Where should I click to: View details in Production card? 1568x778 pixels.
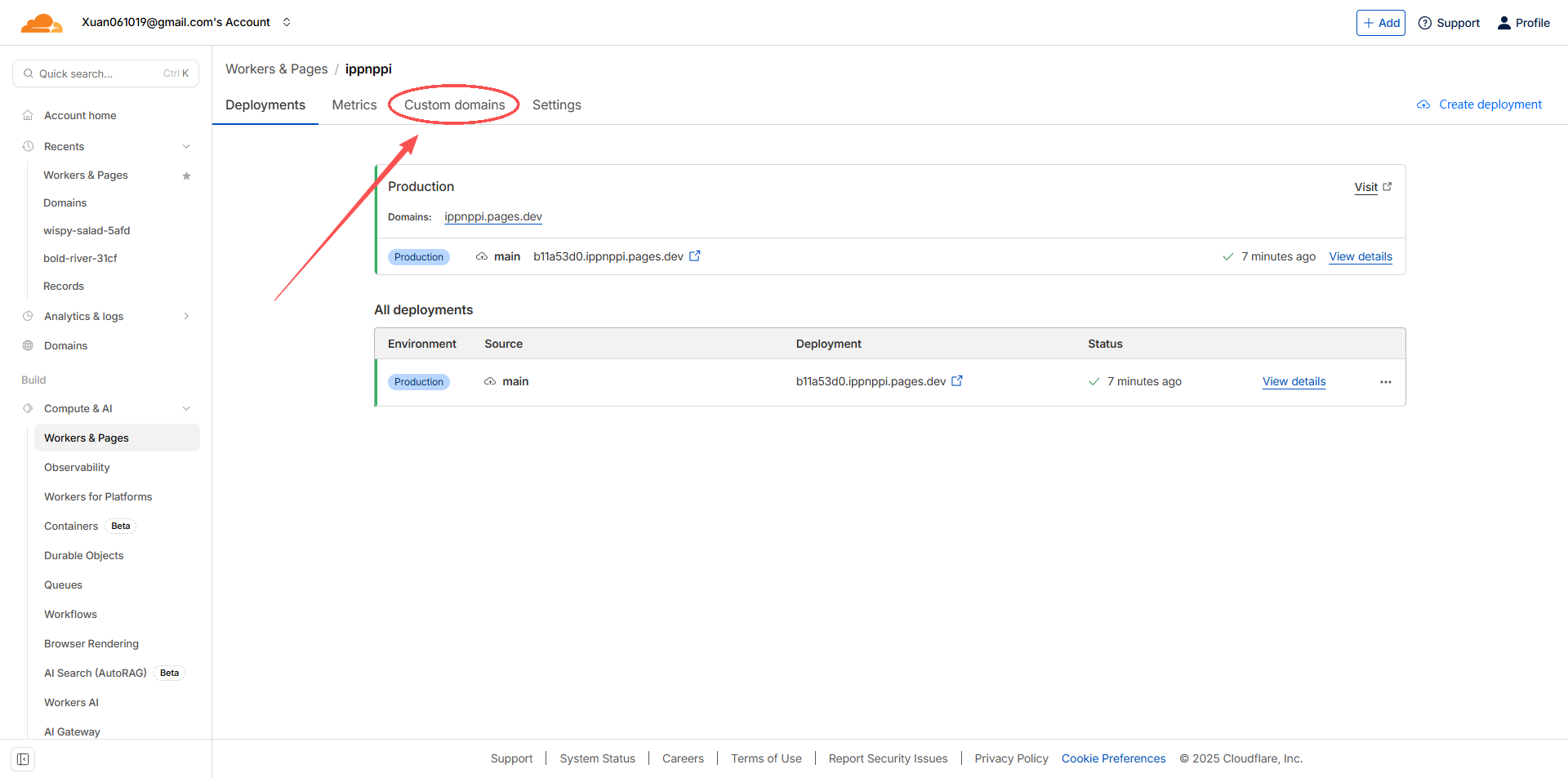(1361, 256)
